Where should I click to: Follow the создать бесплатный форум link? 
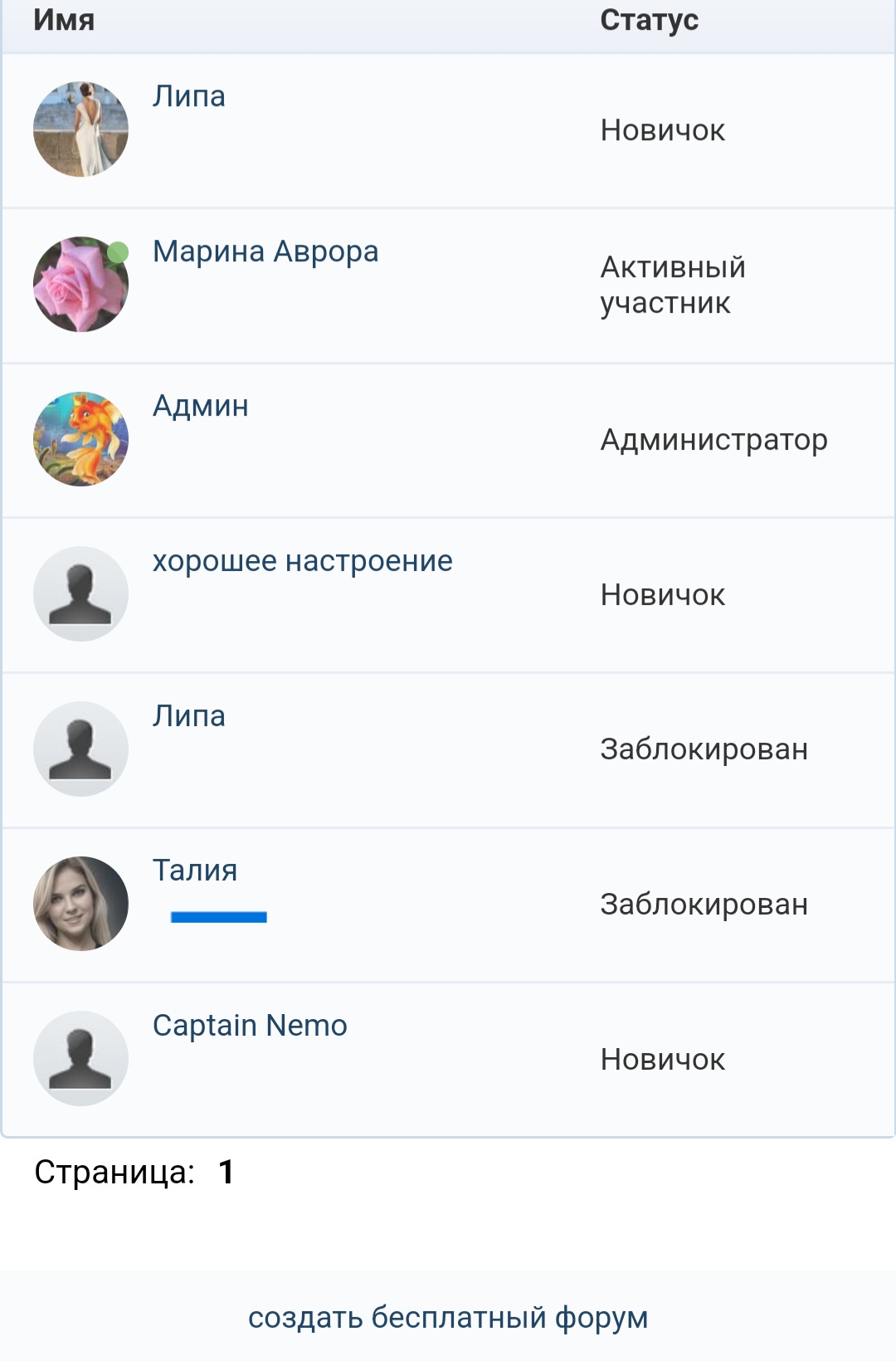coord(448,1317)
